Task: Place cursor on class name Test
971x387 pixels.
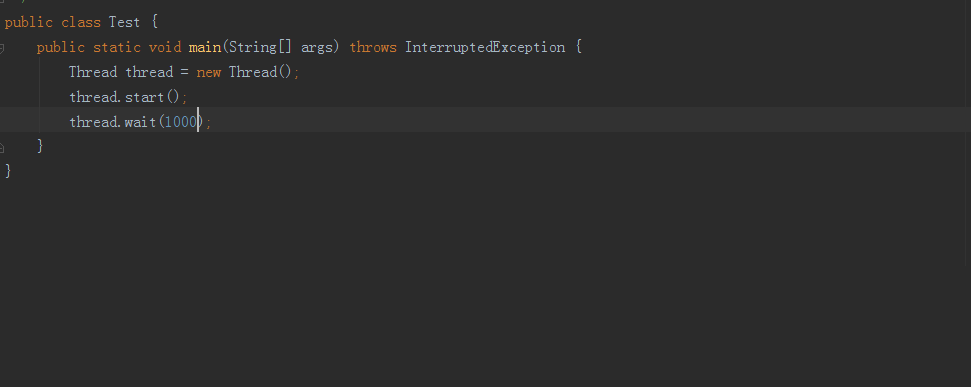Action: [124, 23]
